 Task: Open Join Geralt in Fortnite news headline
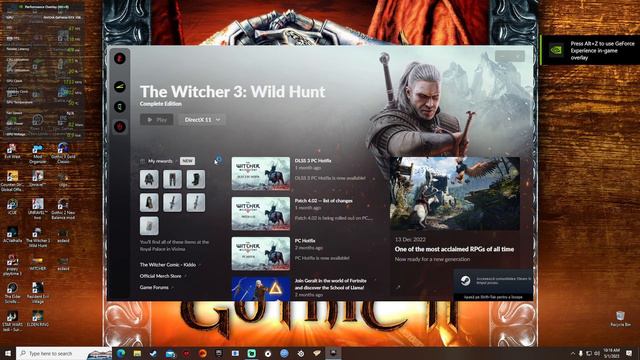330,284
